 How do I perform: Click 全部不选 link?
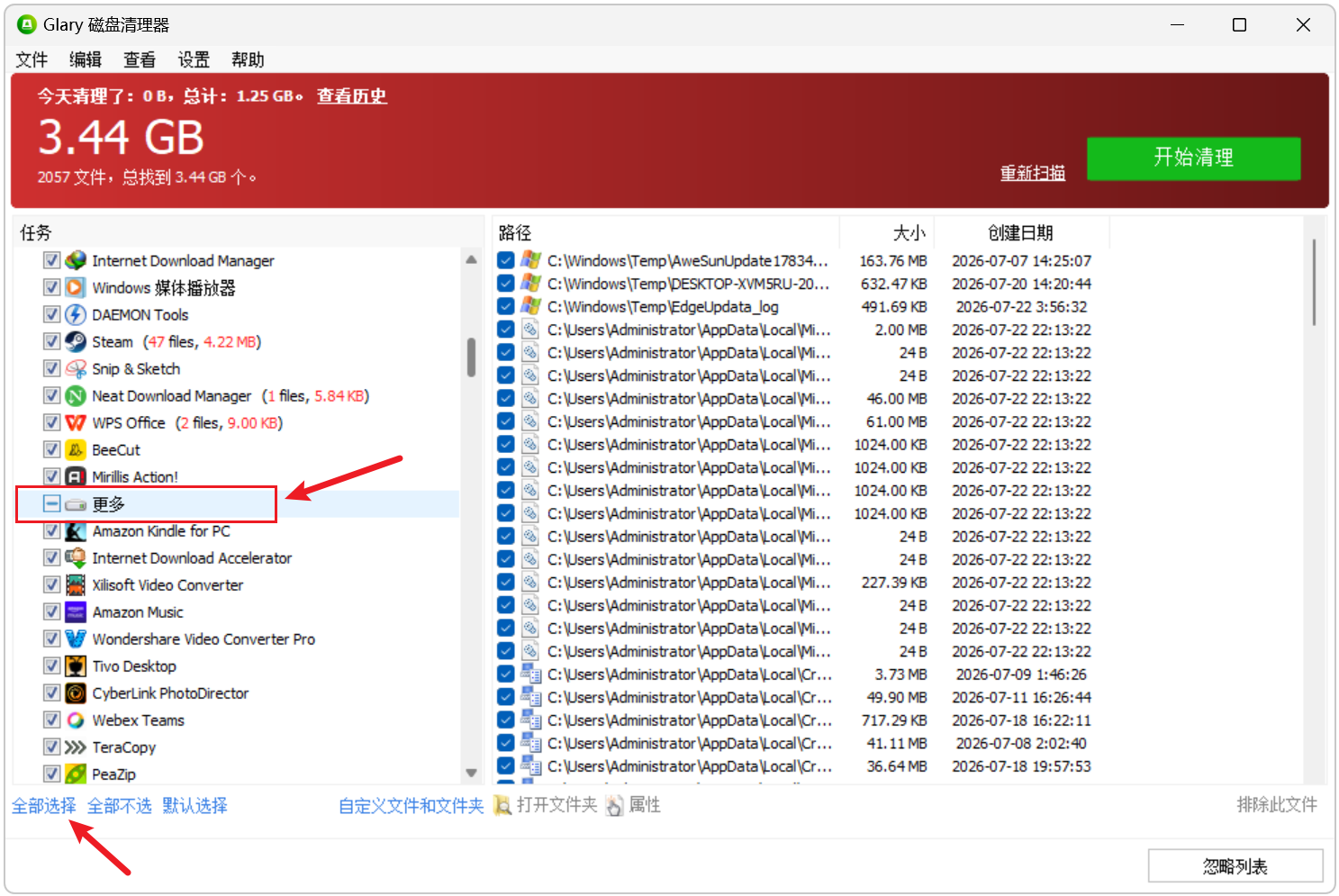click(x=120, y=806)
